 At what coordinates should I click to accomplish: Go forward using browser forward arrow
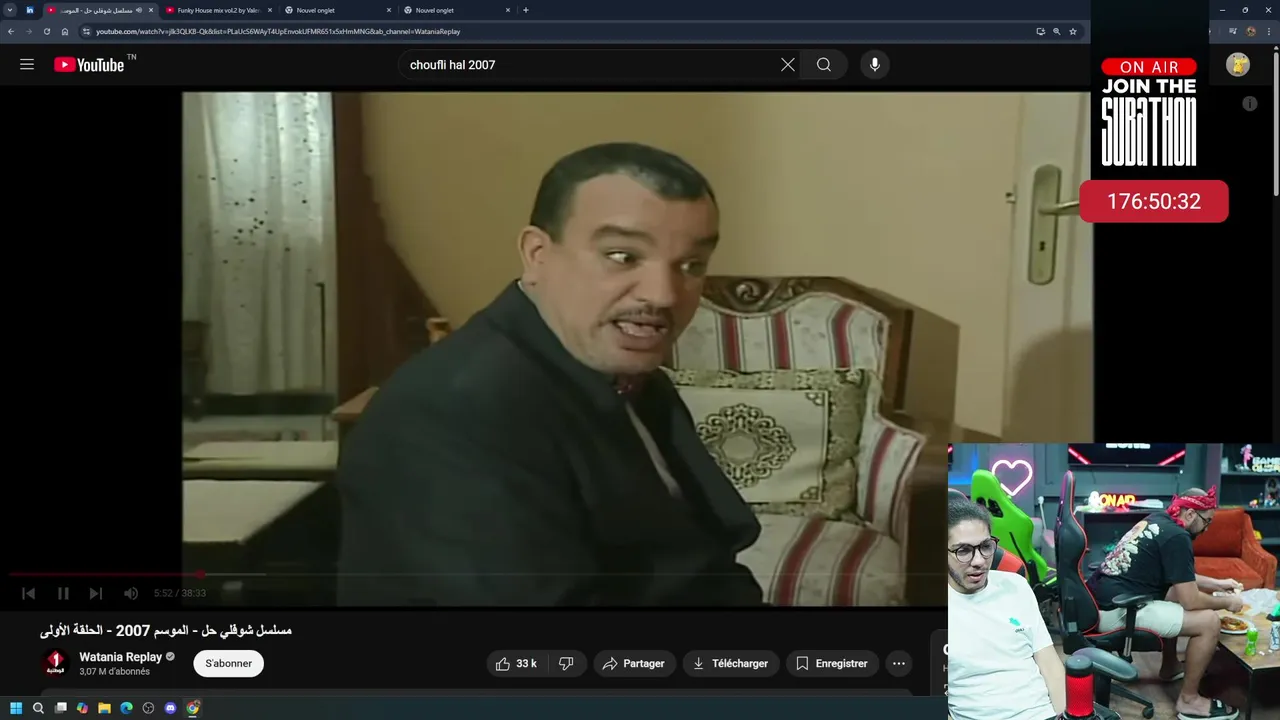coord(28,31)
